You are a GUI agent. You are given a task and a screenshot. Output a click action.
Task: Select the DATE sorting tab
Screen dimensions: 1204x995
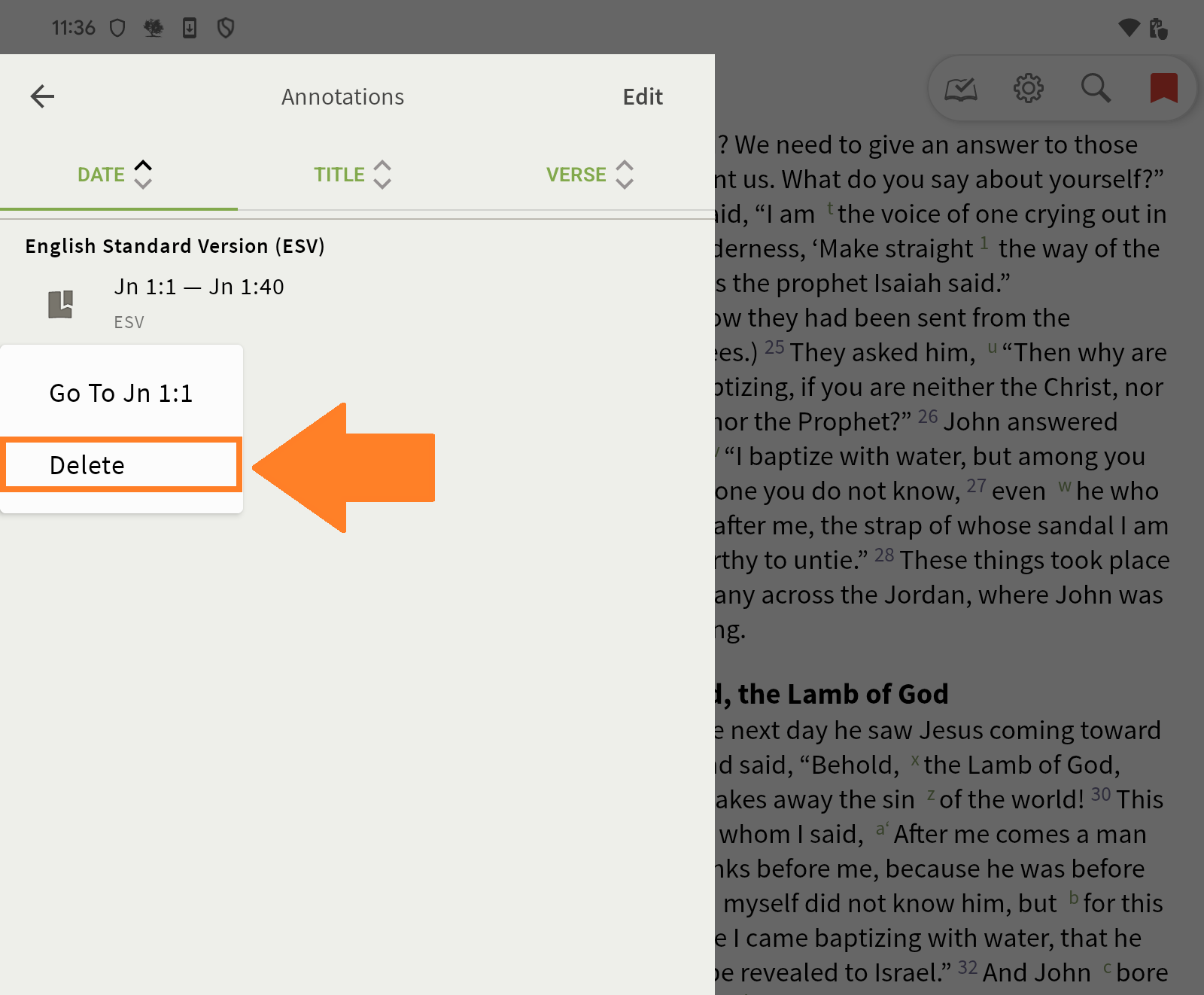coord(102,175)
